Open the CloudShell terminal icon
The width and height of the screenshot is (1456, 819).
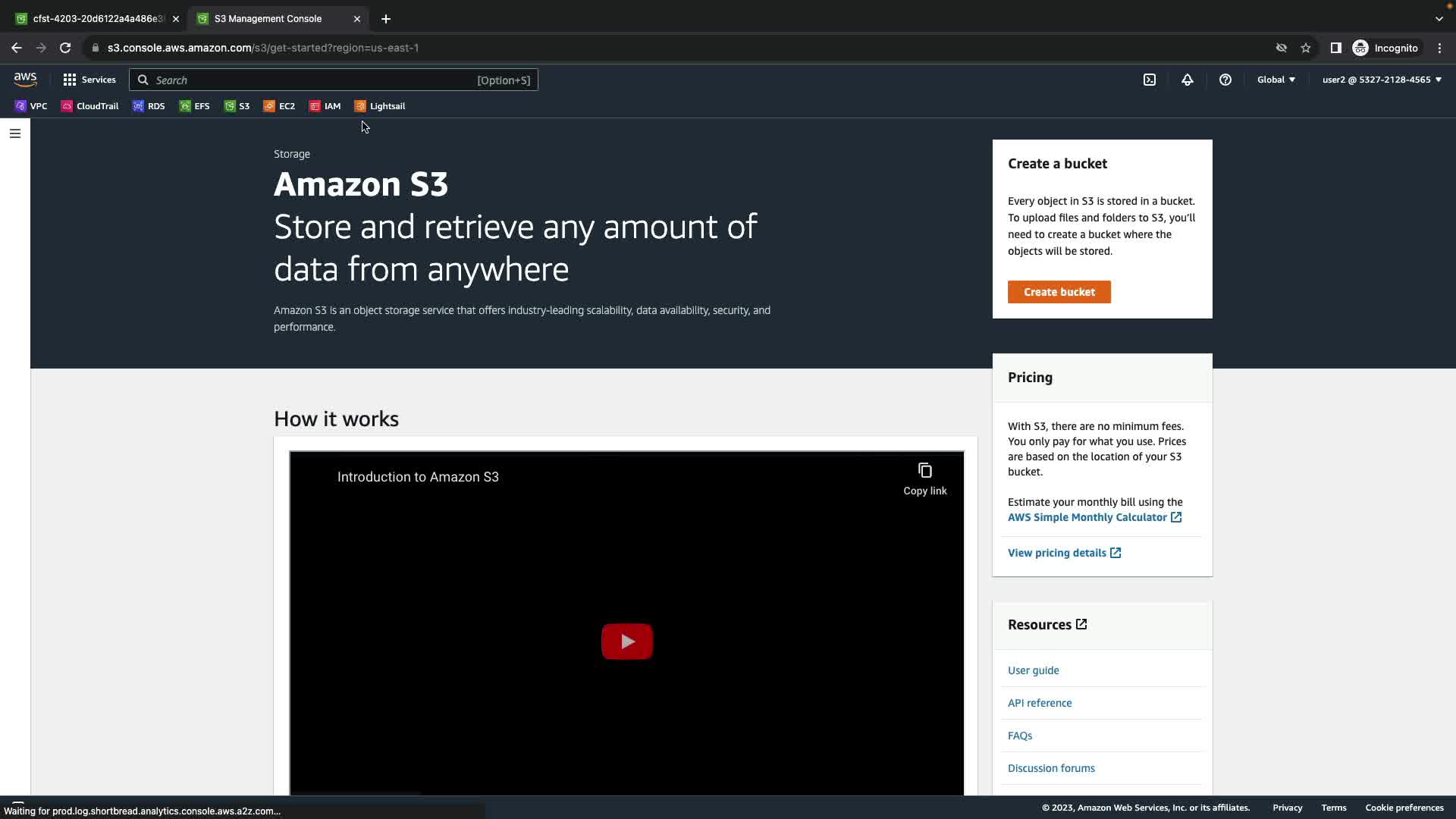[1150, 80]
